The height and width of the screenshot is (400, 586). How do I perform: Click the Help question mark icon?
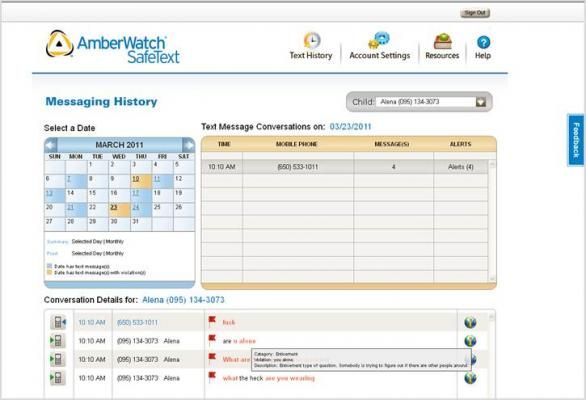click(483, 42)
